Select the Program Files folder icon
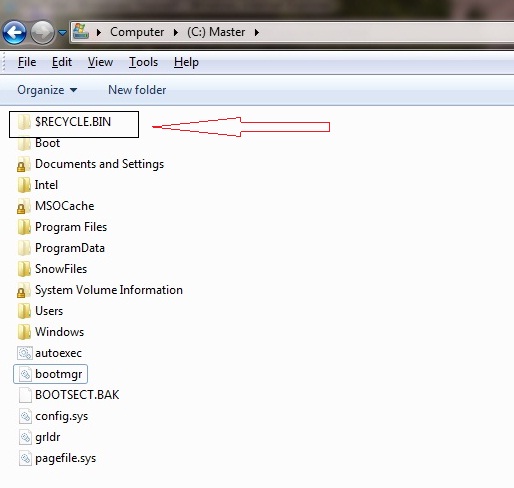The width and height of the screenshot is (514, 488). (24, 227)
